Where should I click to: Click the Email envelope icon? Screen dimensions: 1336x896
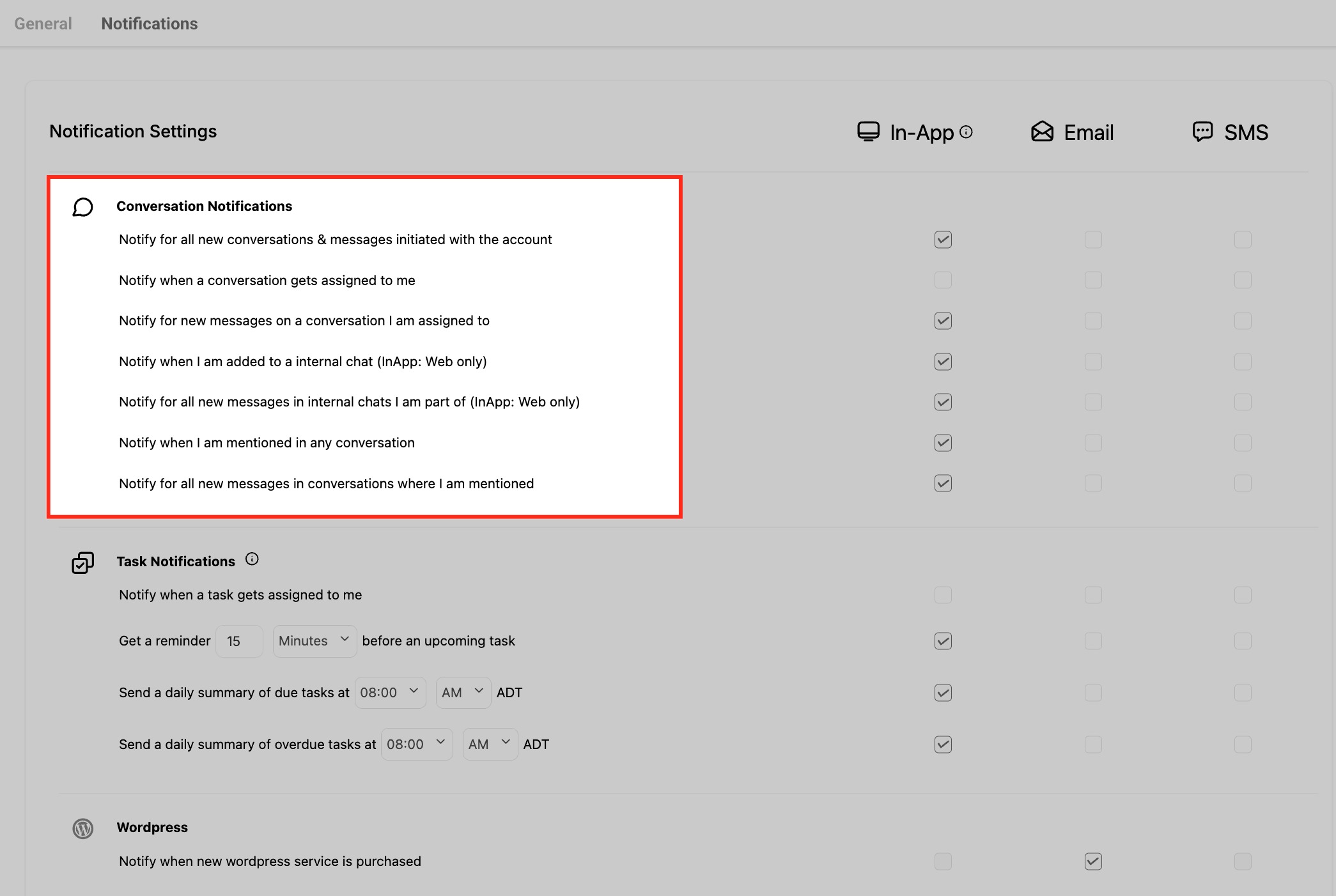1042,132
